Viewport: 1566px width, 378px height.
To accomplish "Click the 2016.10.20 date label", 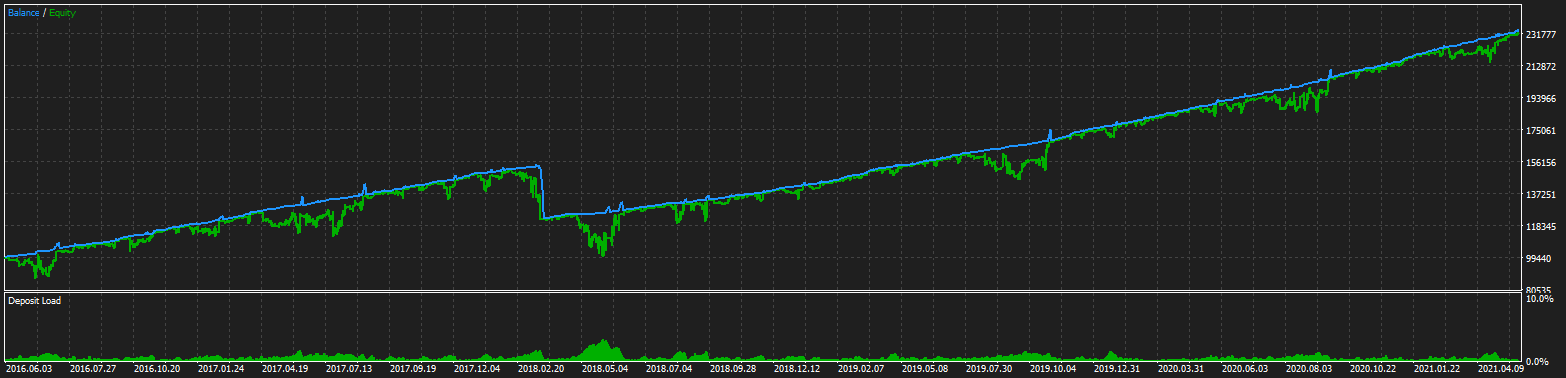I will tap(158, 369).
